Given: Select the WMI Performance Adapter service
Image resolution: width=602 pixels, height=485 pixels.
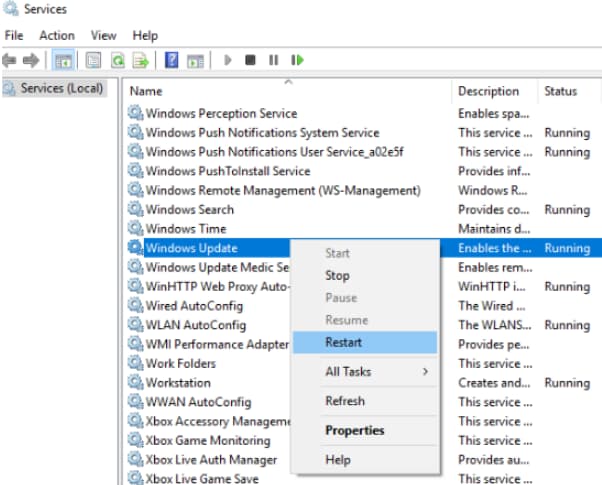Looking at the screenshot, I should coord(217,344).
